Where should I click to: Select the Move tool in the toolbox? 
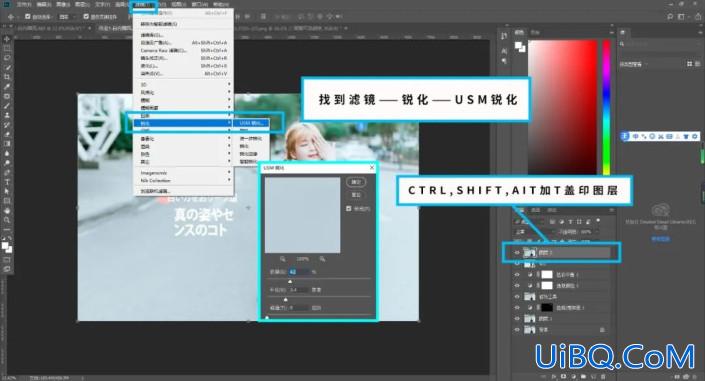(7, 40)
